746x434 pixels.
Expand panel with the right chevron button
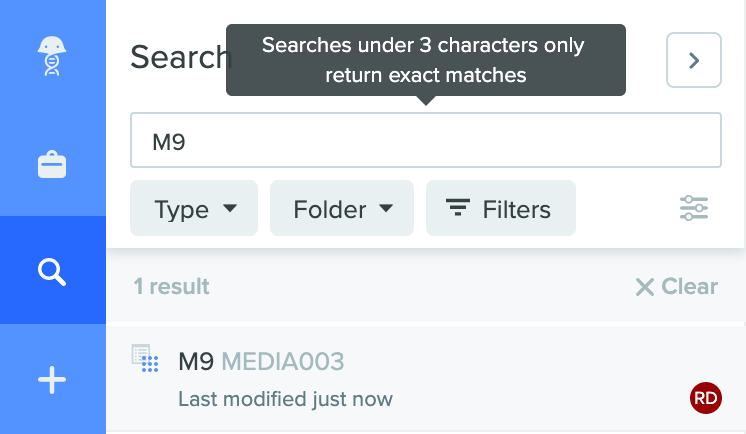pos(694,60)
